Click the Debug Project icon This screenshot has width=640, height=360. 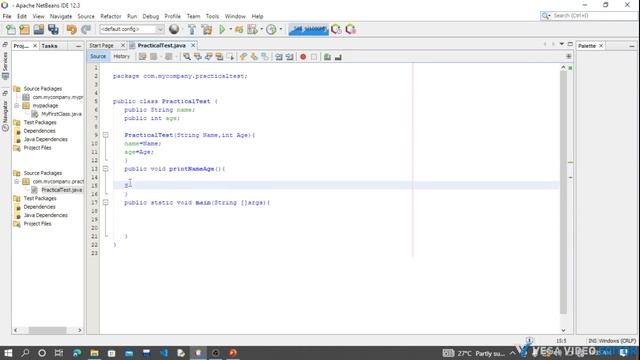pos(239,29)
